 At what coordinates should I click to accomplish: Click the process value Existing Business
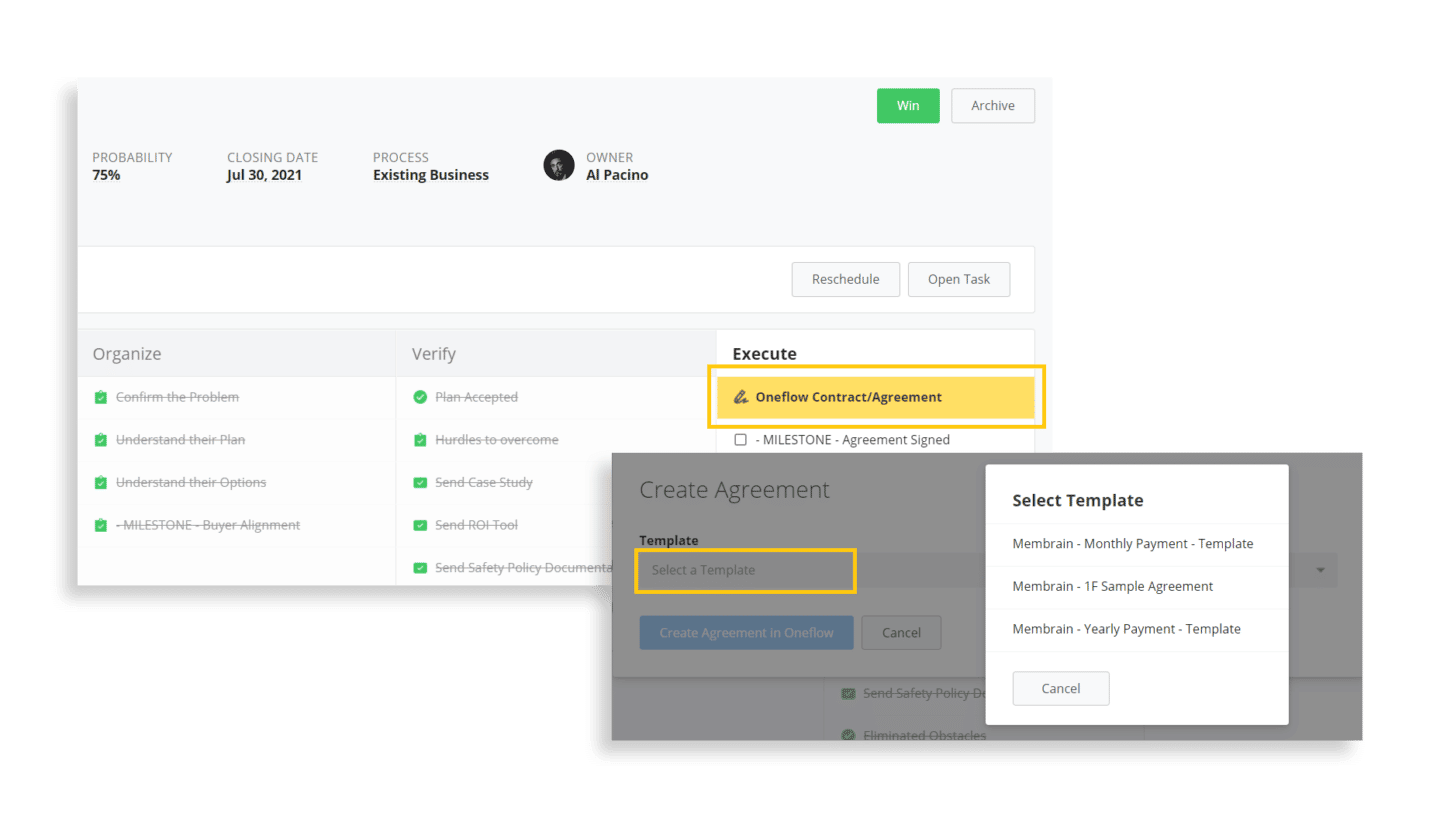click(431, 175)
